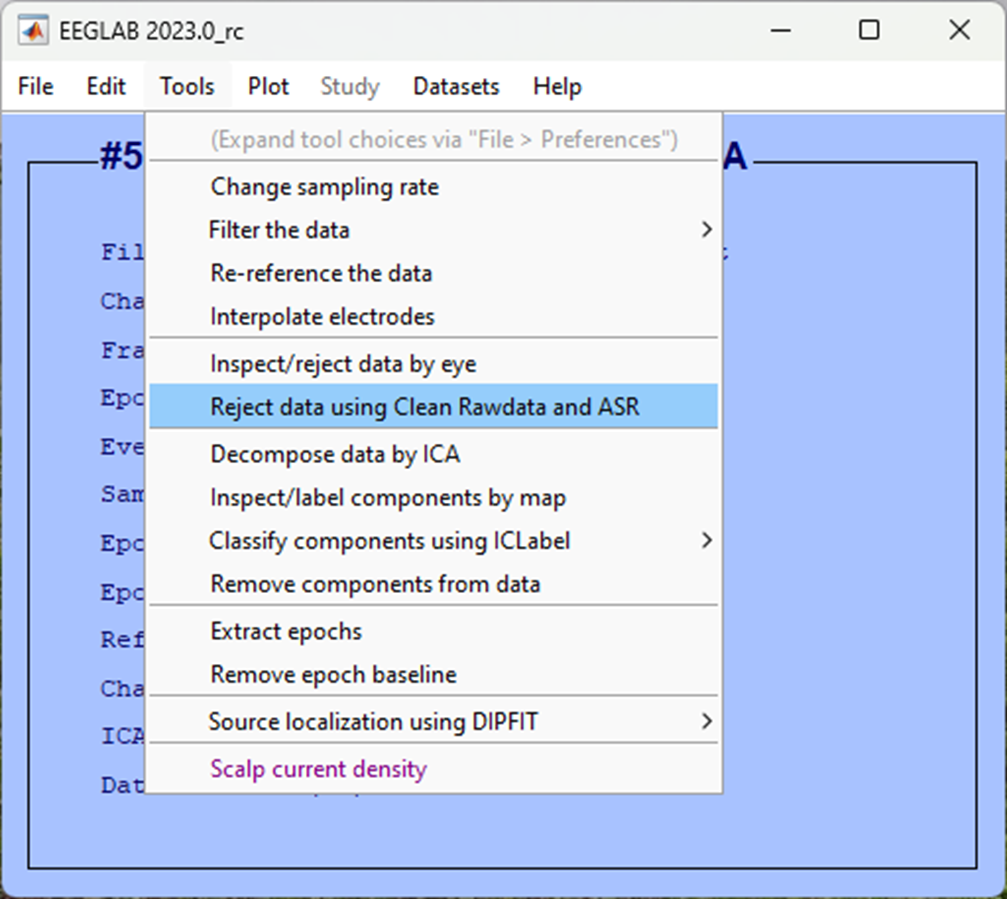Viewport: 1007px width, 899px height.
Task: Choose Extract epochs entry
Action: (x=286, y=632)
